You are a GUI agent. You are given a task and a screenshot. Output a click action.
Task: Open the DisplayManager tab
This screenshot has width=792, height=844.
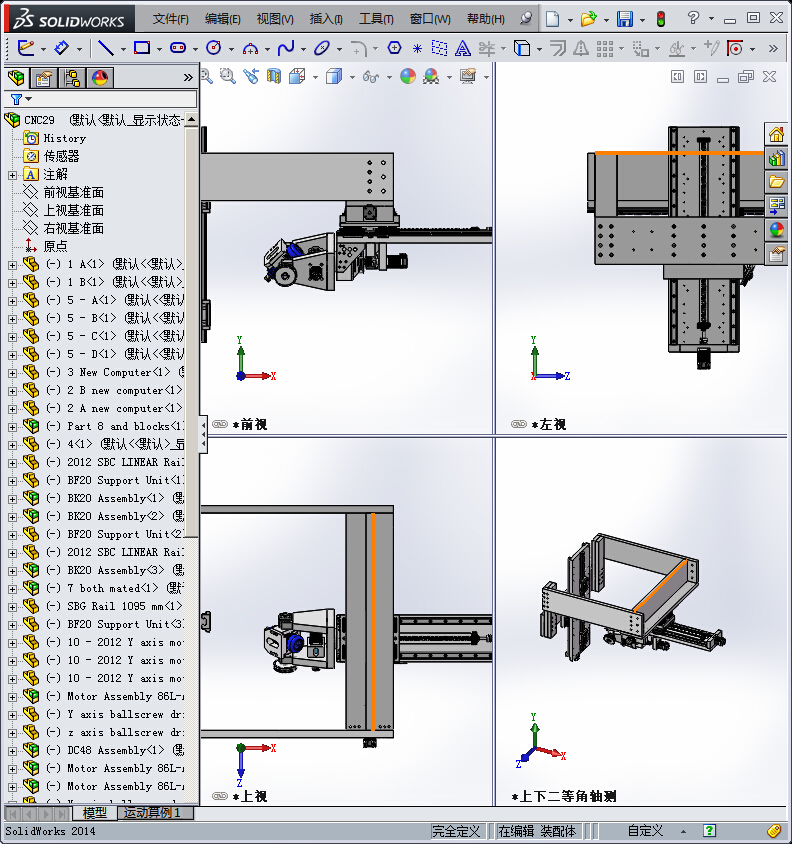coord(100,78)
